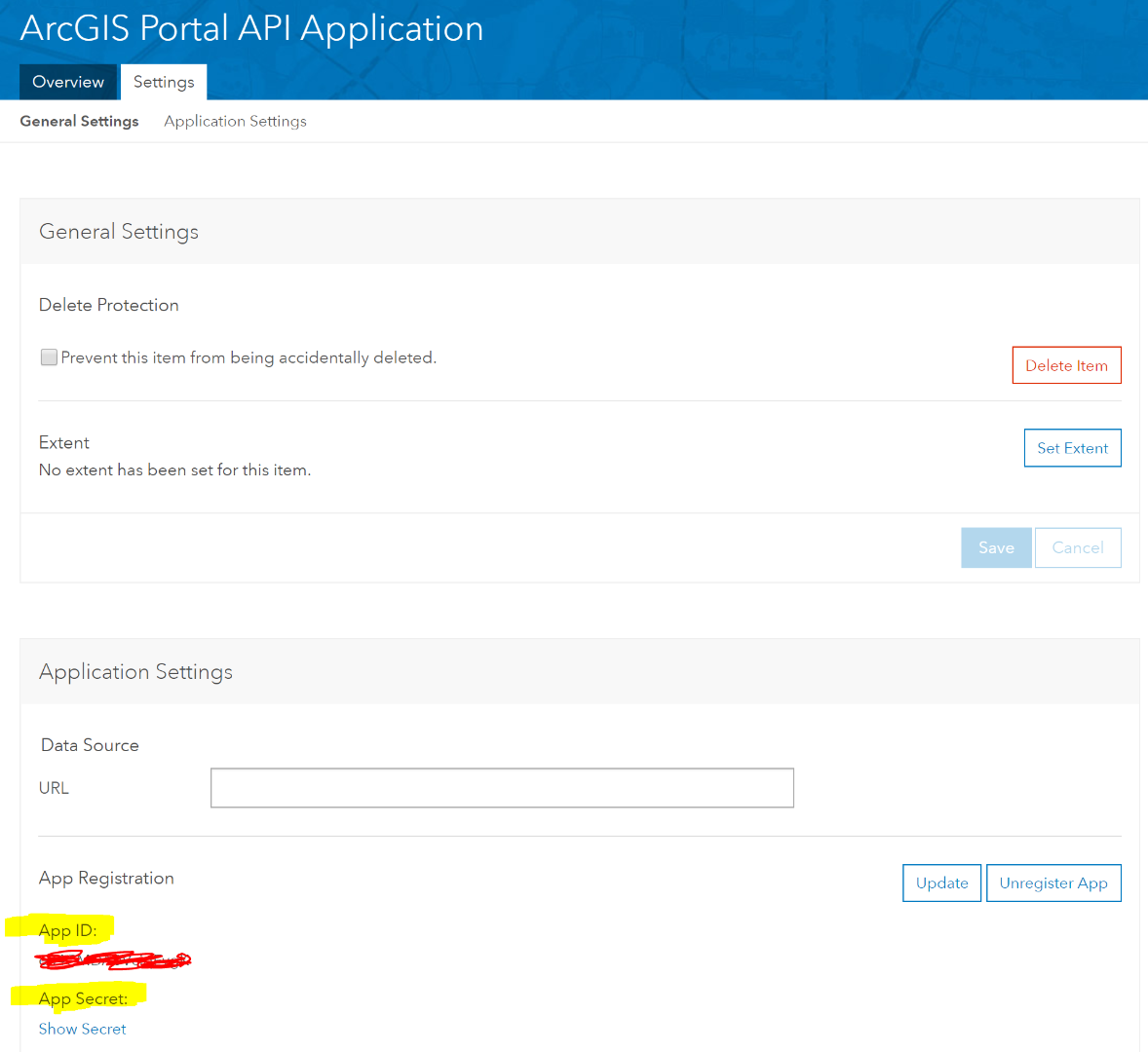The height and width of the screenshot is (1052, 1148).
Task: Click the 'No extent has been set' text
Action: tap(175, 470)
